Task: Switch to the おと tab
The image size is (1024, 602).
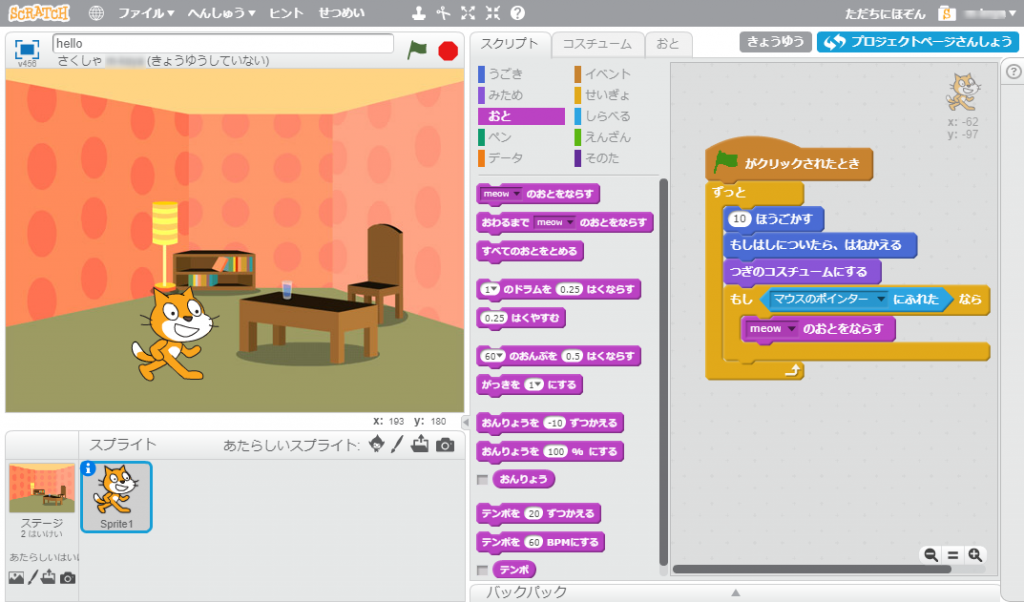Action: click(x=667, y=44)
